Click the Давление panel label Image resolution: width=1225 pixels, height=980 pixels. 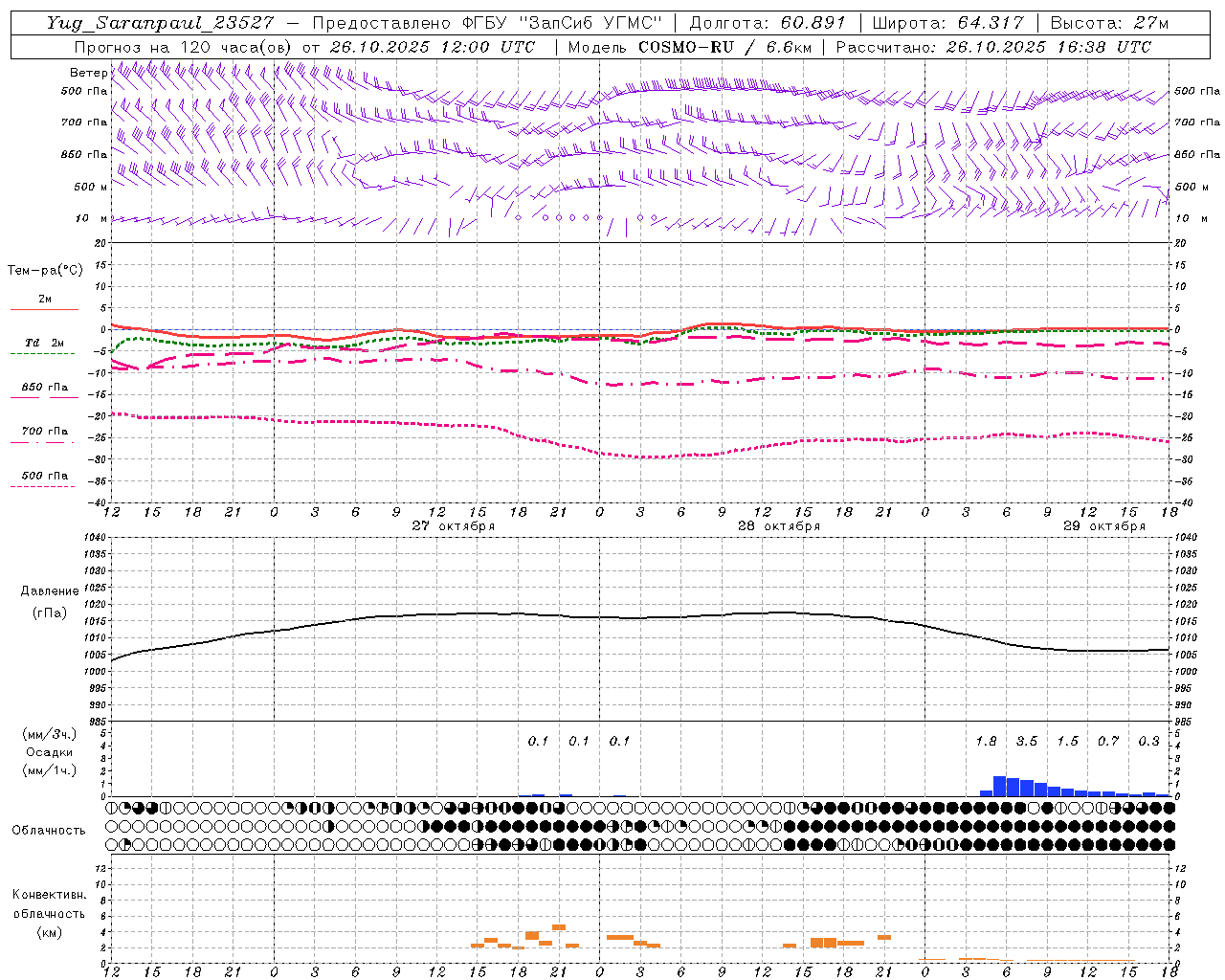pos(50,591)
